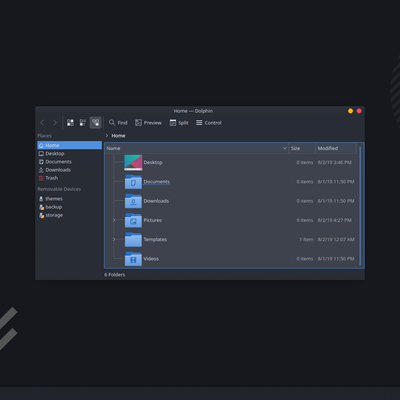Click the Home icon in Places
This screenshot has width=400, height=400.
[x=41, y=145]
